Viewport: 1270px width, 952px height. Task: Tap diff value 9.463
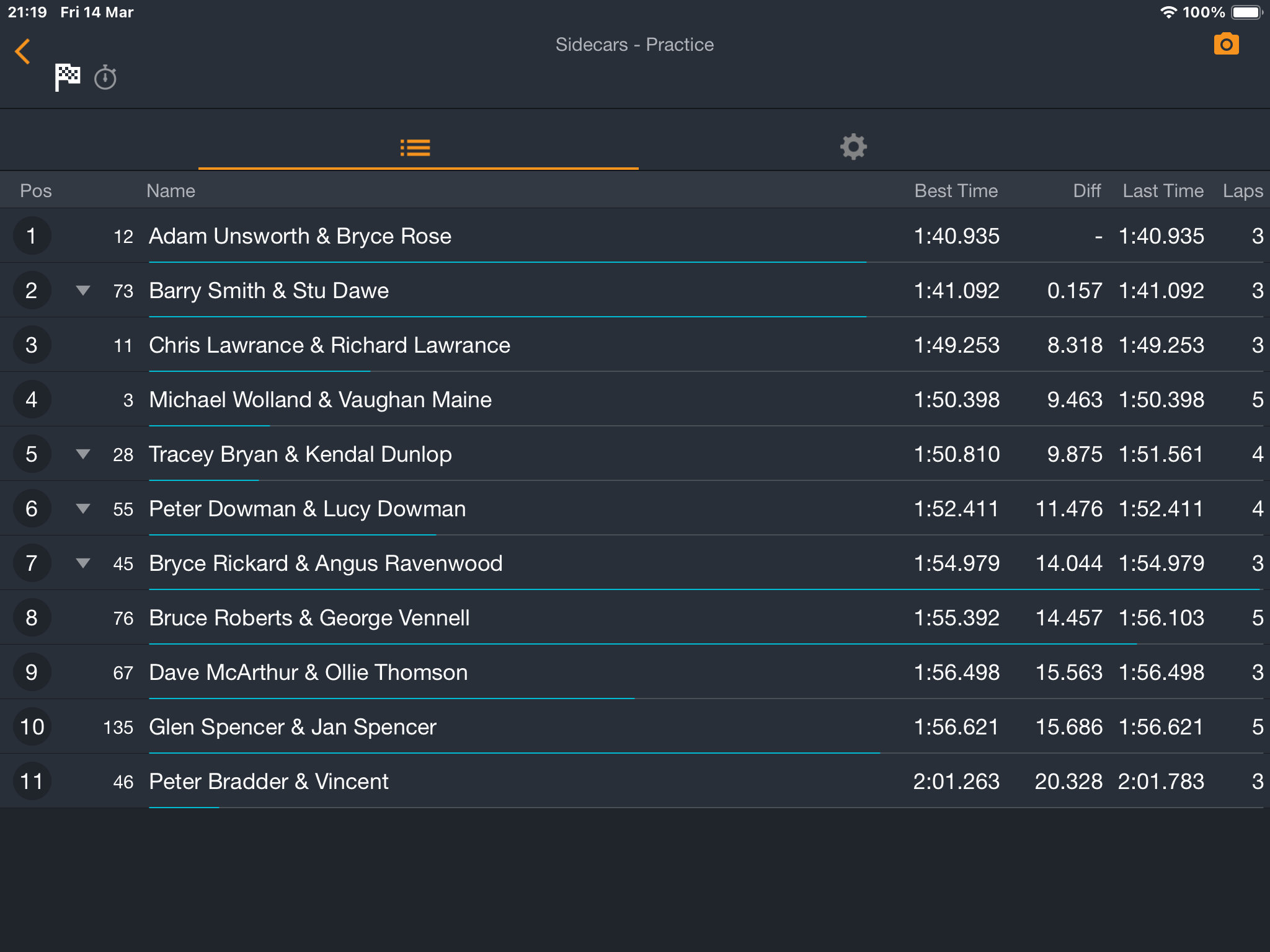[1075, 399]
